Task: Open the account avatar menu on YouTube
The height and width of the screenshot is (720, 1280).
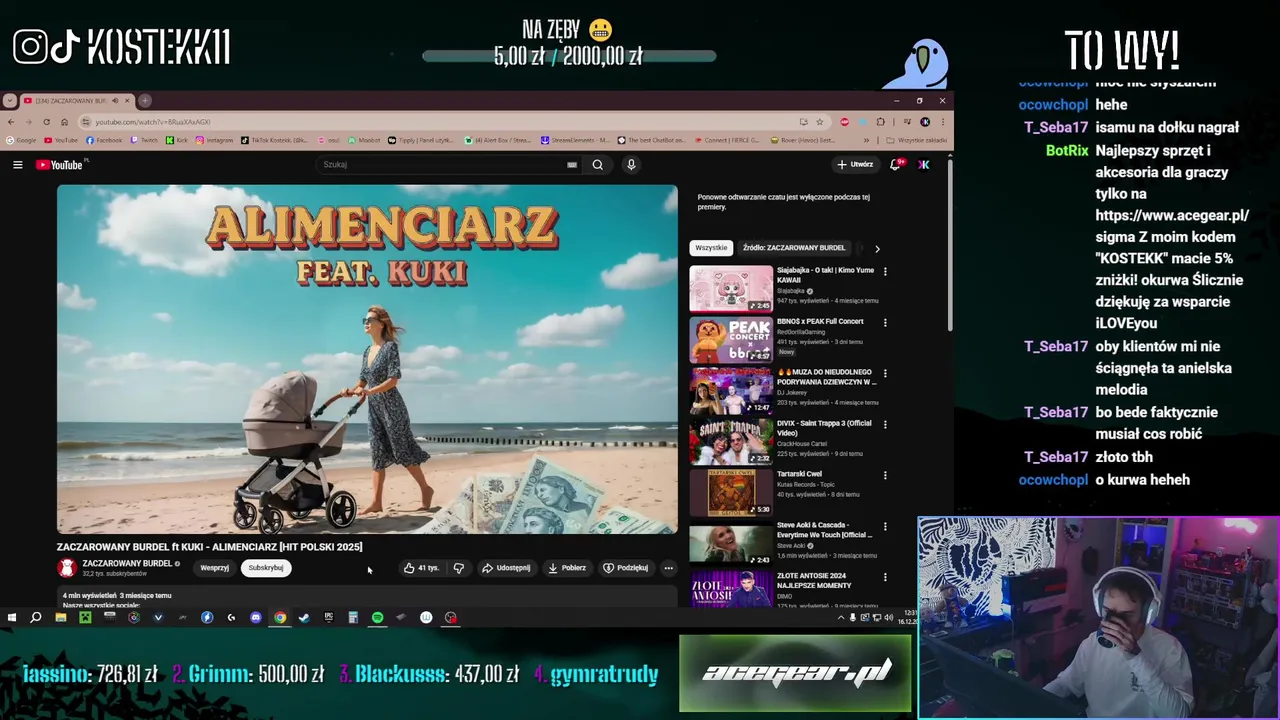Action: [x=923, y=165]
